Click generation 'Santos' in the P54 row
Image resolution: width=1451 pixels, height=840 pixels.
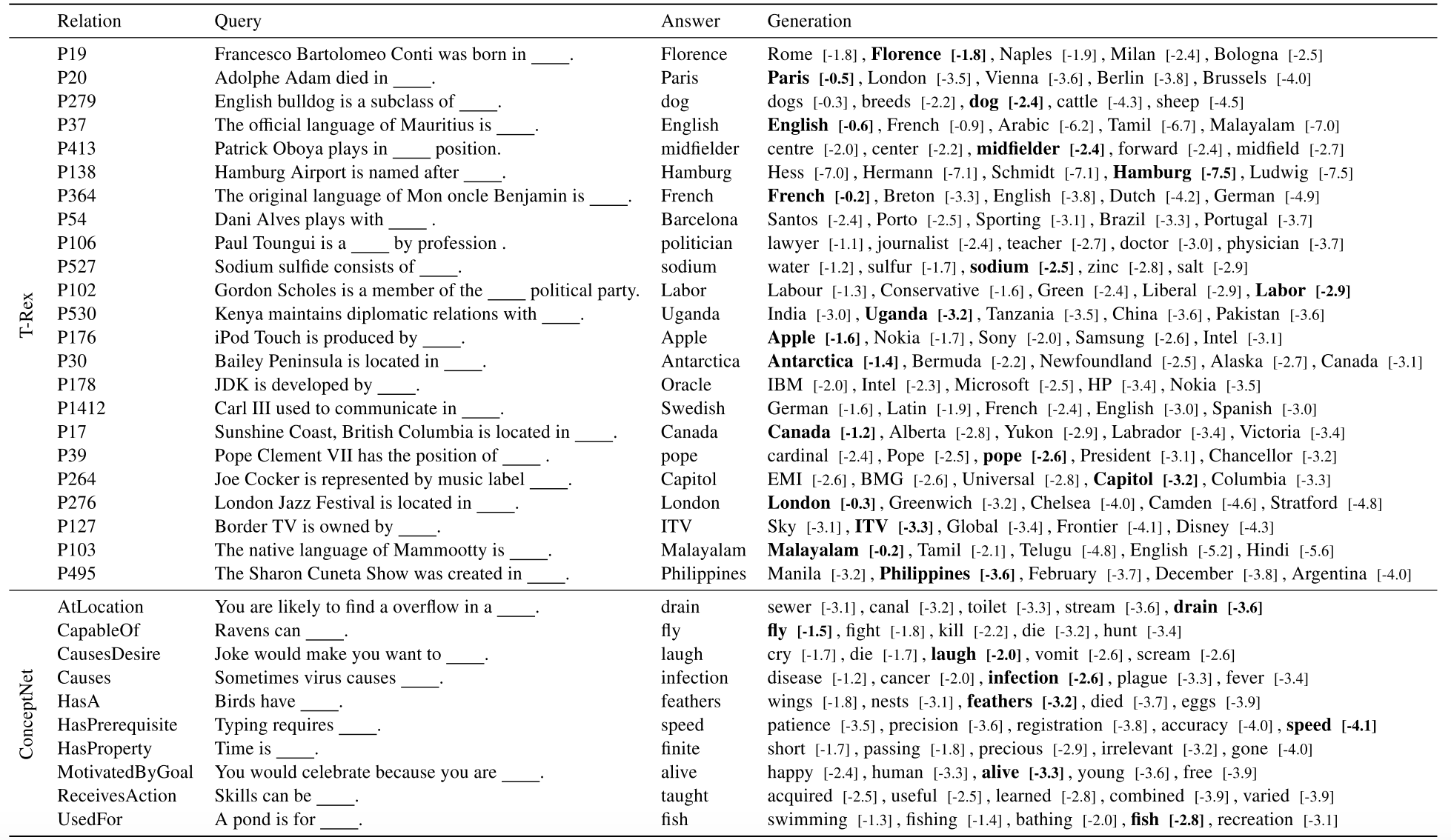point(792,220)
